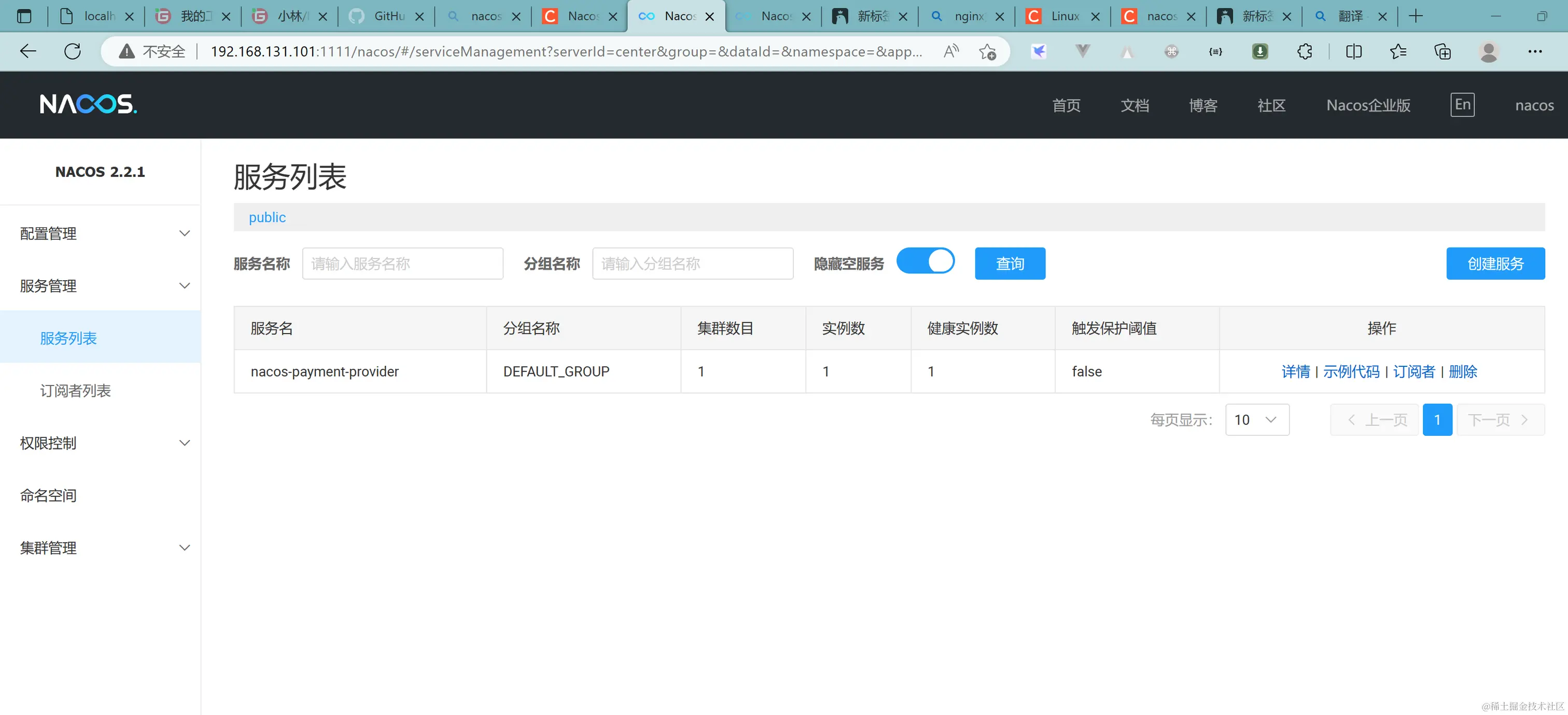Open the browser settings three-dots menu
The width and height of the screenshot is (1568, 715).
1534,52
